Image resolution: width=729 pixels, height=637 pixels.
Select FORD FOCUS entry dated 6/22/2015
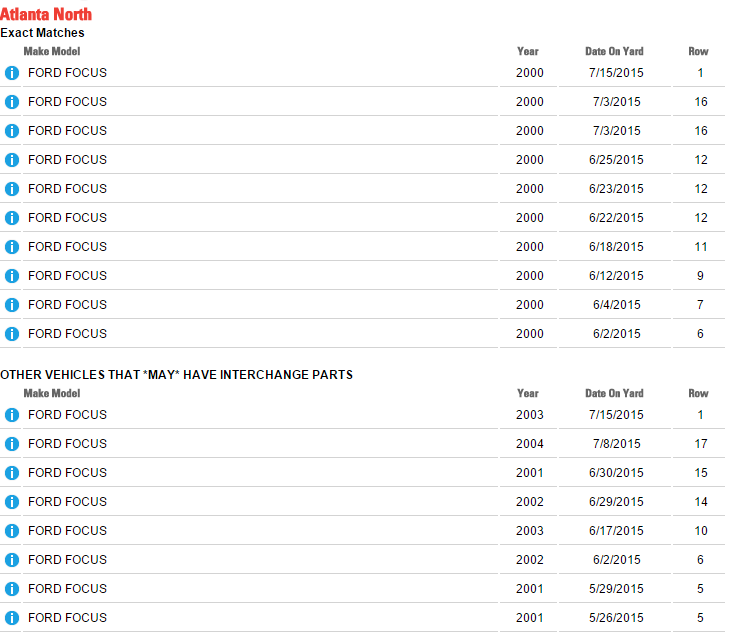[67, 218]
